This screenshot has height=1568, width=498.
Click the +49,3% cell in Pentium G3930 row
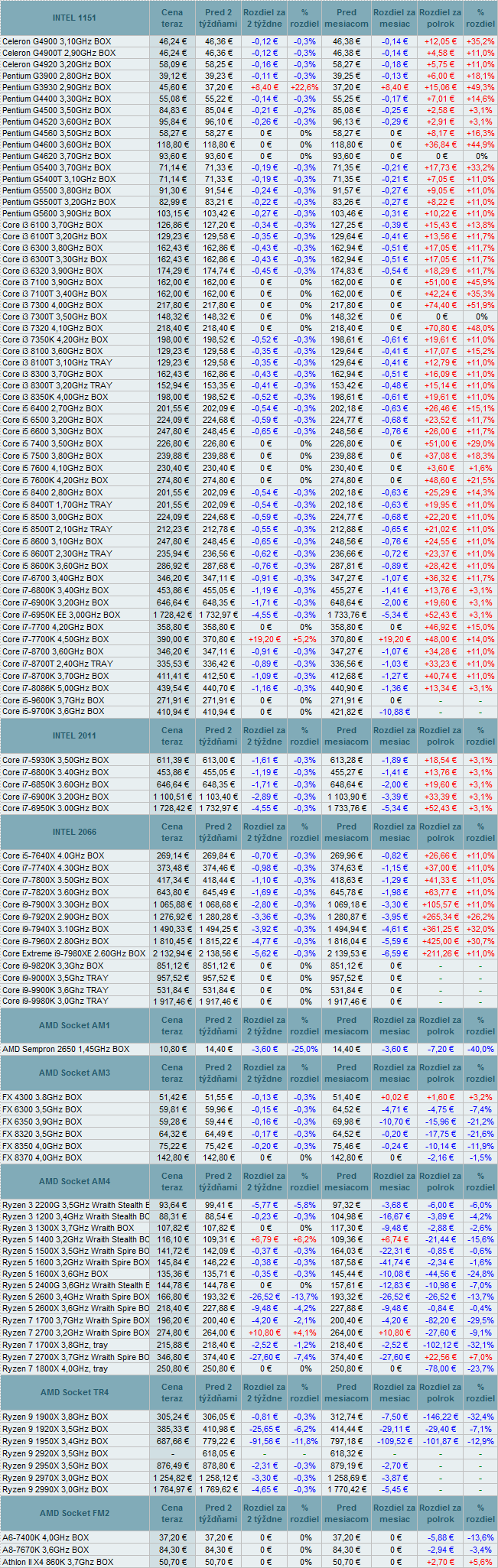coord(480,87)
